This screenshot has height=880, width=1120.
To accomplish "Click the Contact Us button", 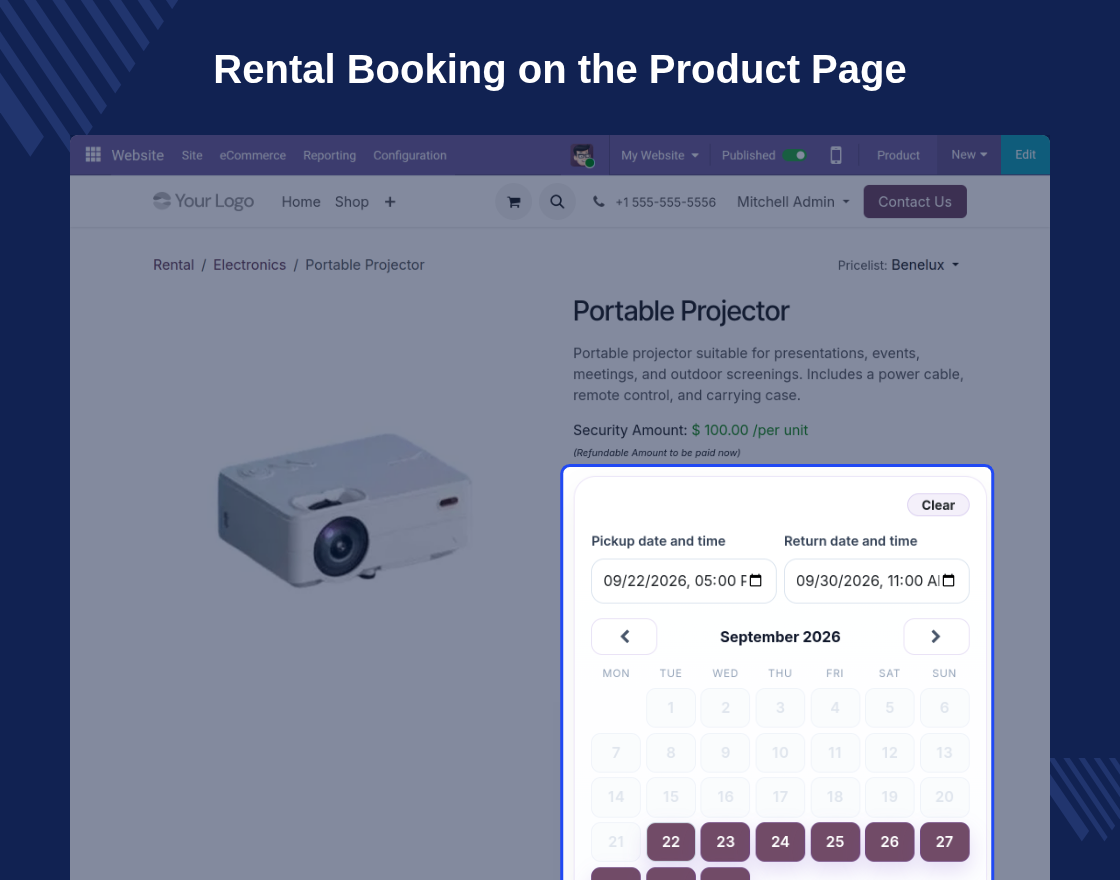I will 915,201.
